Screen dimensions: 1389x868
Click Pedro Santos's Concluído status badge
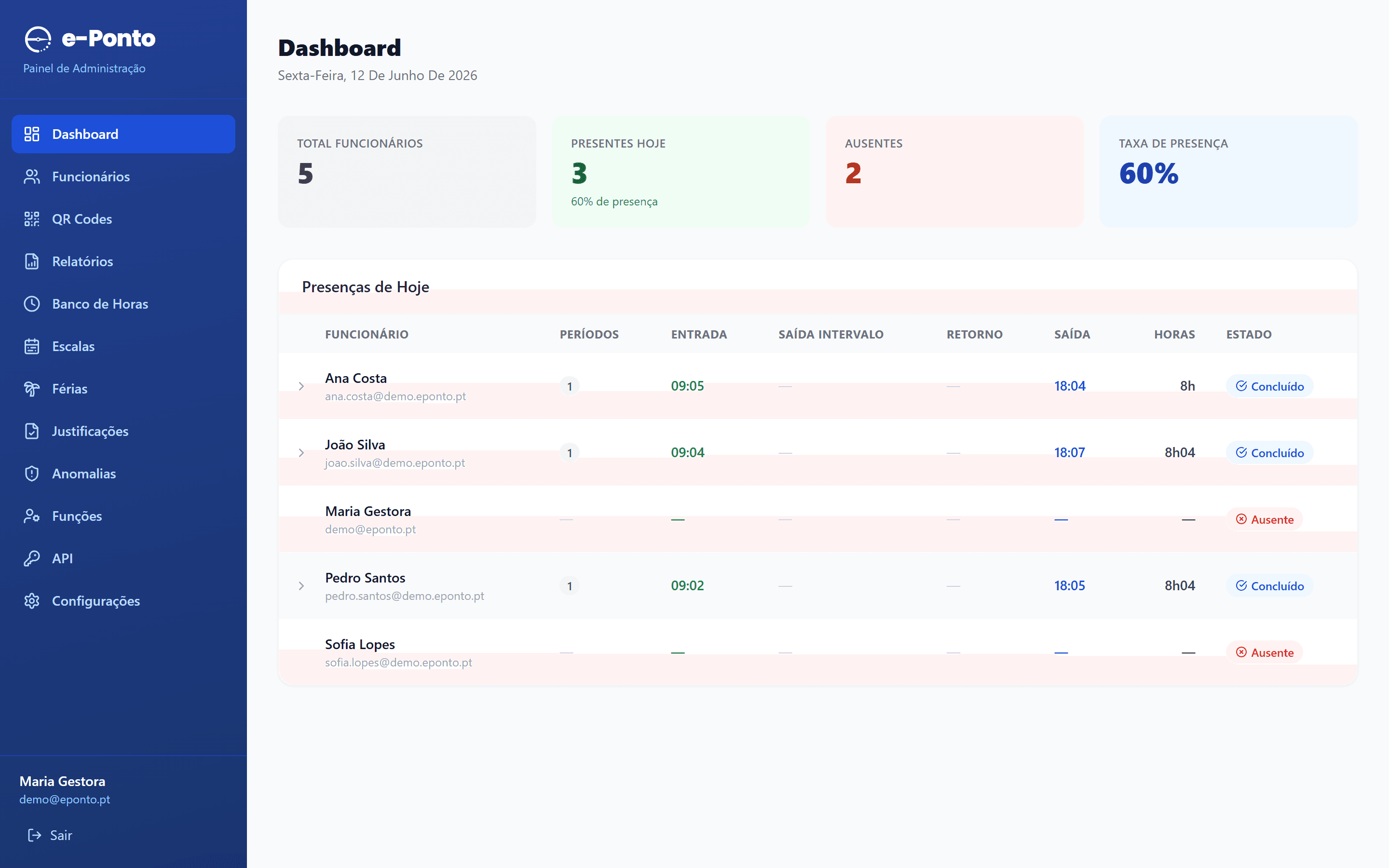1269,586
